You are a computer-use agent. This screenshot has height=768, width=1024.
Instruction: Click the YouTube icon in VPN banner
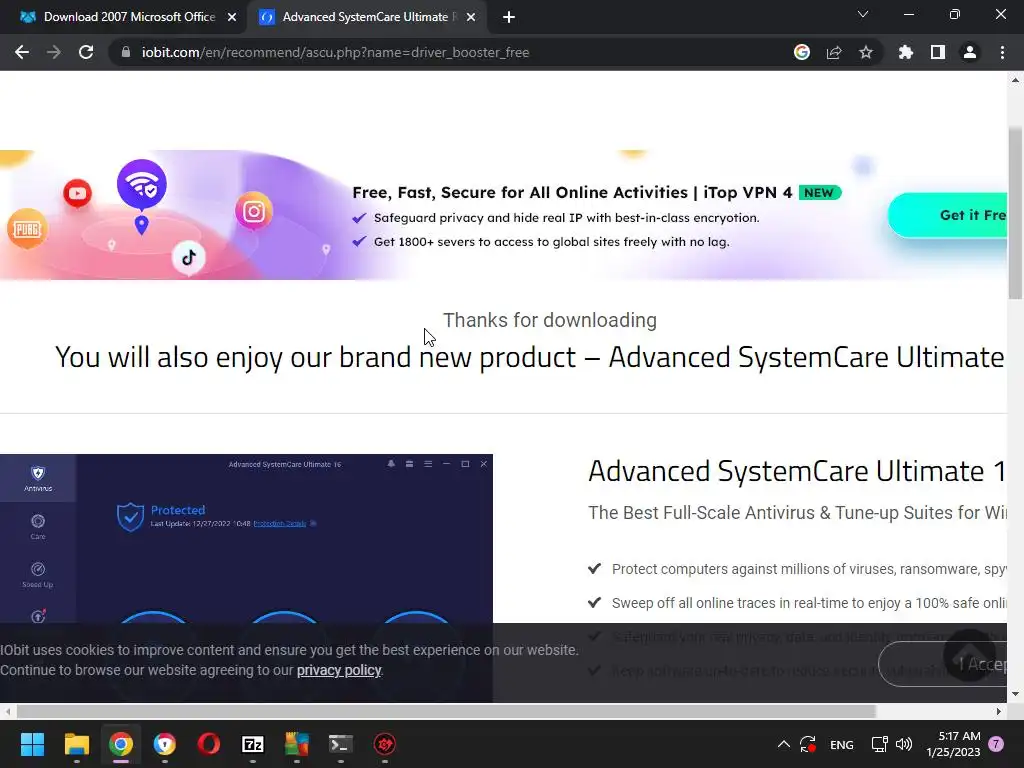[77, 193]
